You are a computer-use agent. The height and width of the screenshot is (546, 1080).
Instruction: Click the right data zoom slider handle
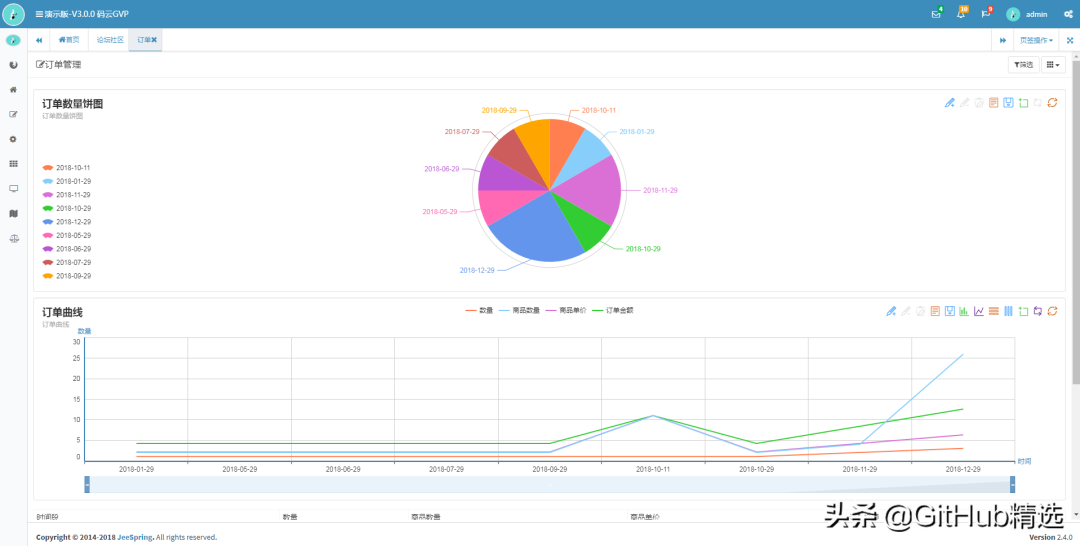(1012, 485)
